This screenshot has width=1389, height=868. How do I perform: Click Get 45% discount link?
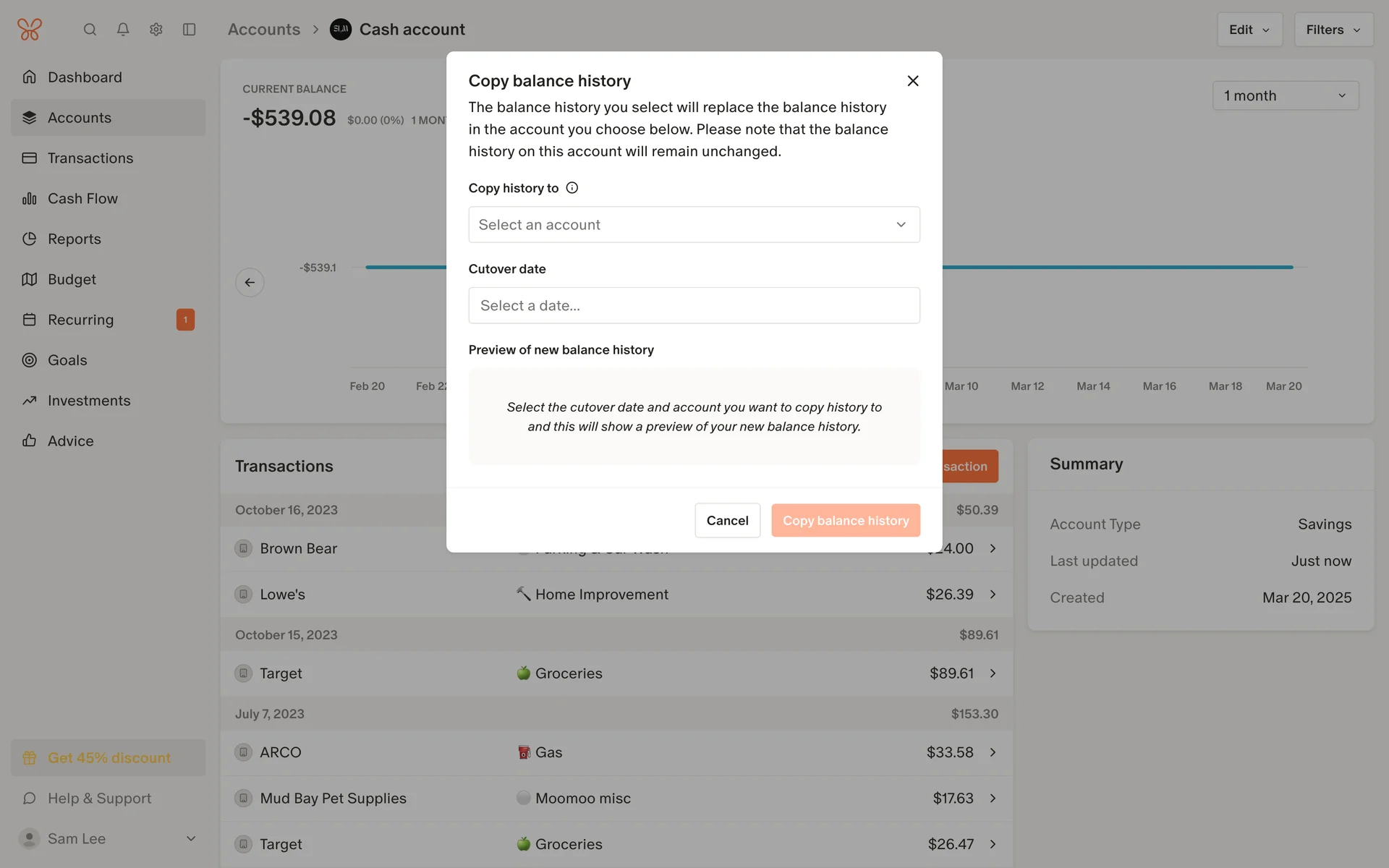tap(109, 758)
